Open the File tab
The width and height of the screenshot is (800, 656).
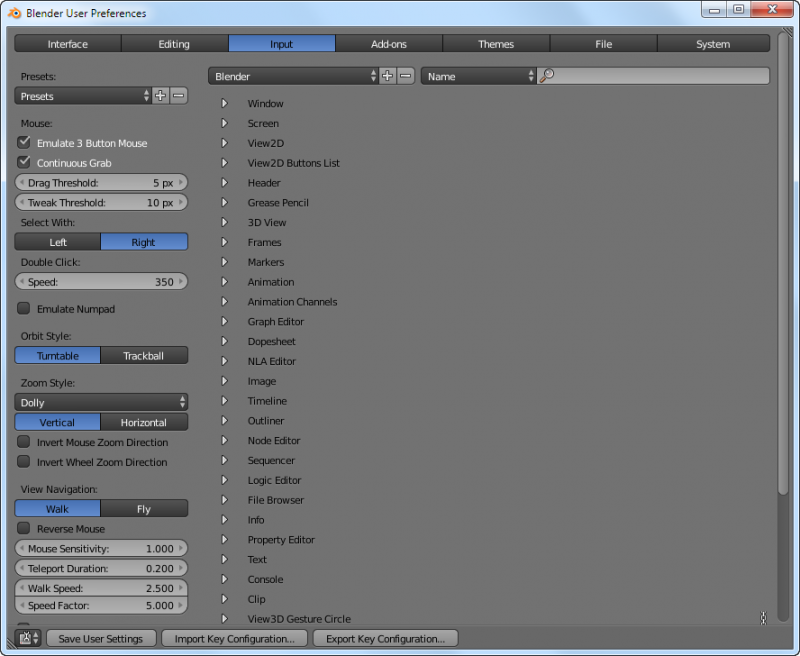tap(604, 44)
